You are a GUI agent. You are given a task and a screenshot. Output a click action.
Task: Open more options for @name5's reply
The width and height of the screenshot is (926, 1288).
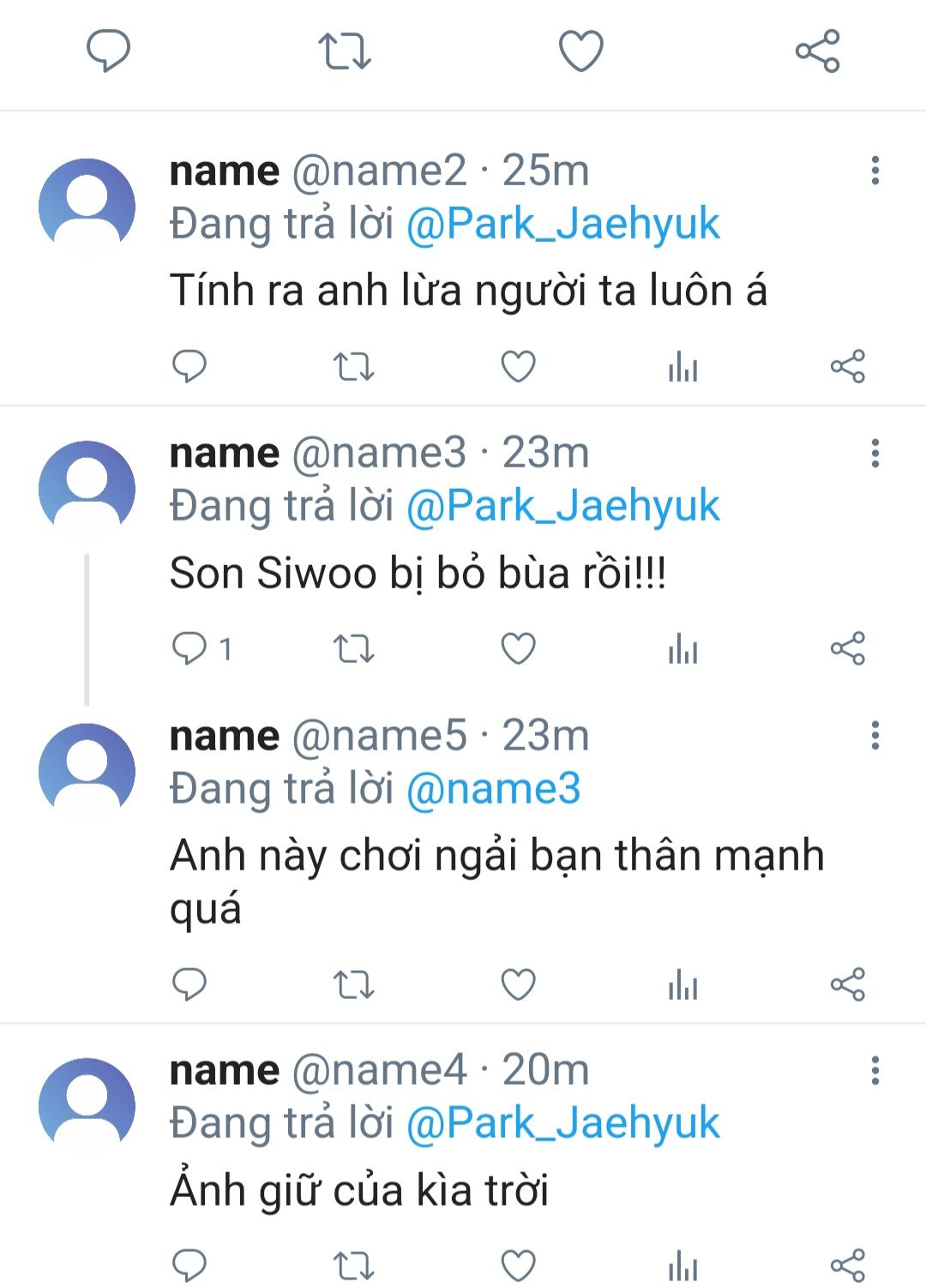click(875, 736)
